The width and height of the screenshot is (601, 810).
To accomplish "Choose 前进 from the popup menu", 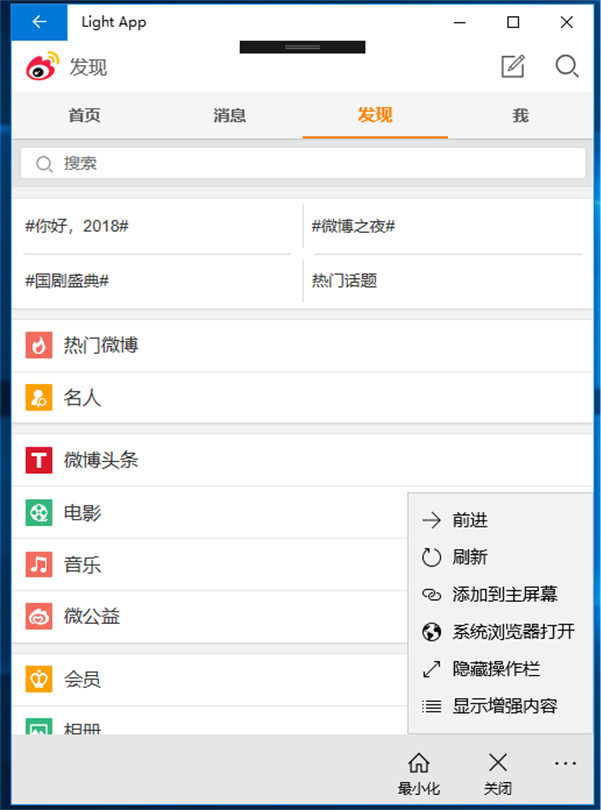I will pyautogui.click(x=470, y=520).
